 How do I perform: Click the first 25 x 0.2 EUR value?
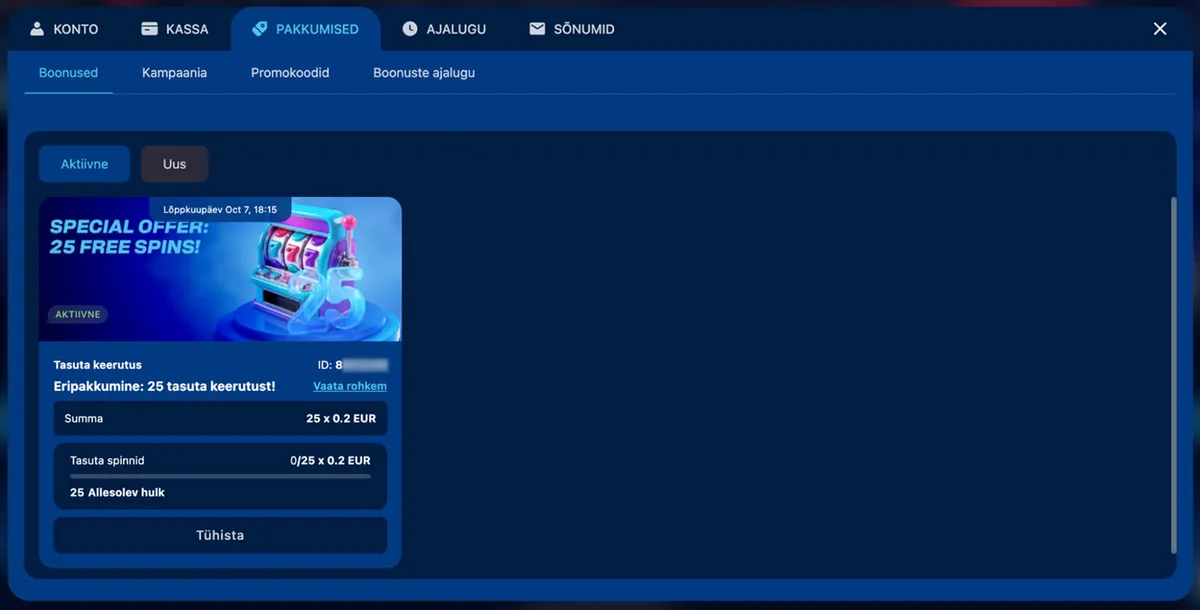click(341, 418)
